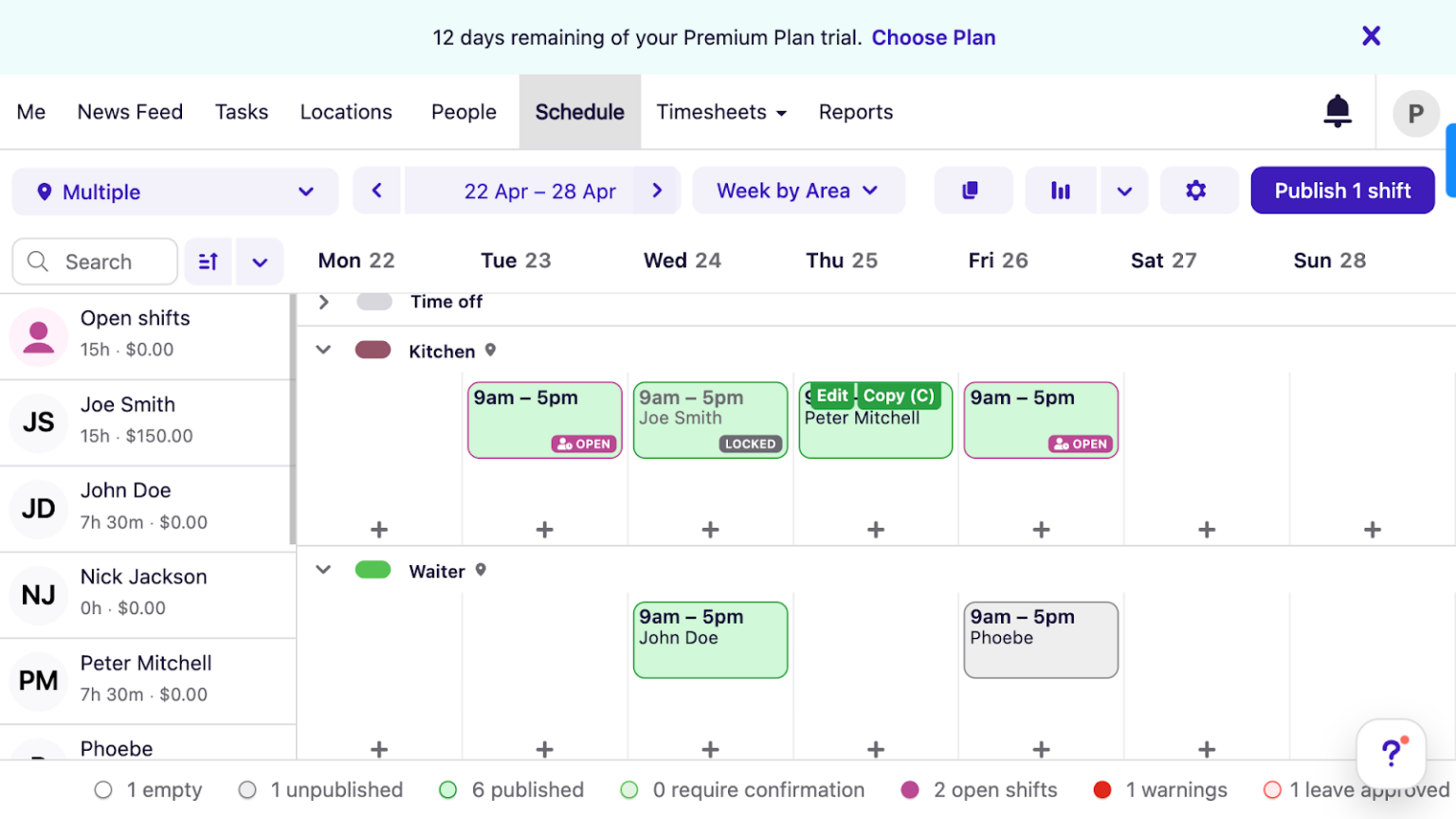Open the help question mark icon
The width and height of the screenshot is (1456, 819).
[1391, 753]
